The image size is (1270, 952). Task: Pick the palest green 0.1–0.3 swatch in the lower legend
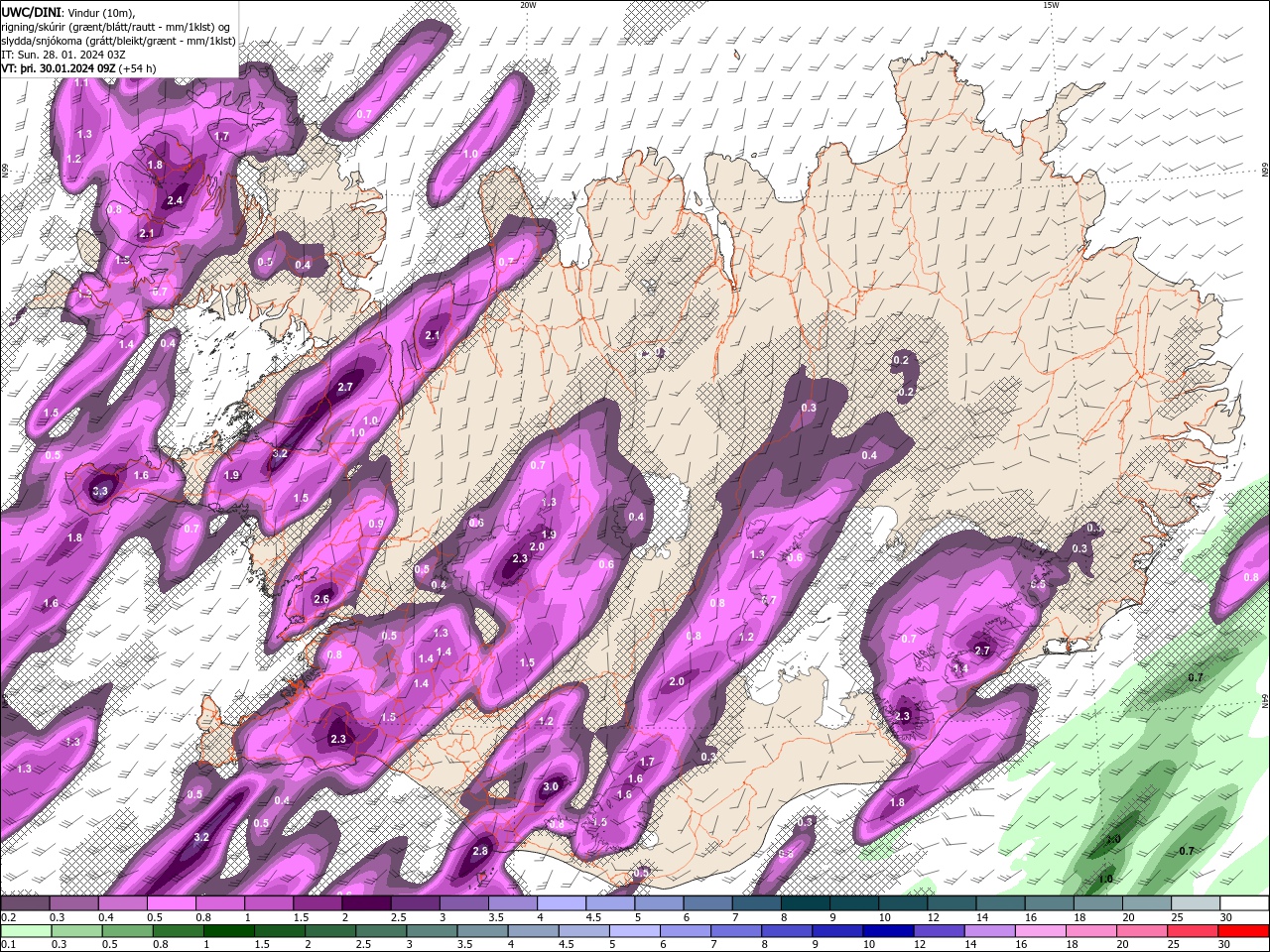[26, 931]
